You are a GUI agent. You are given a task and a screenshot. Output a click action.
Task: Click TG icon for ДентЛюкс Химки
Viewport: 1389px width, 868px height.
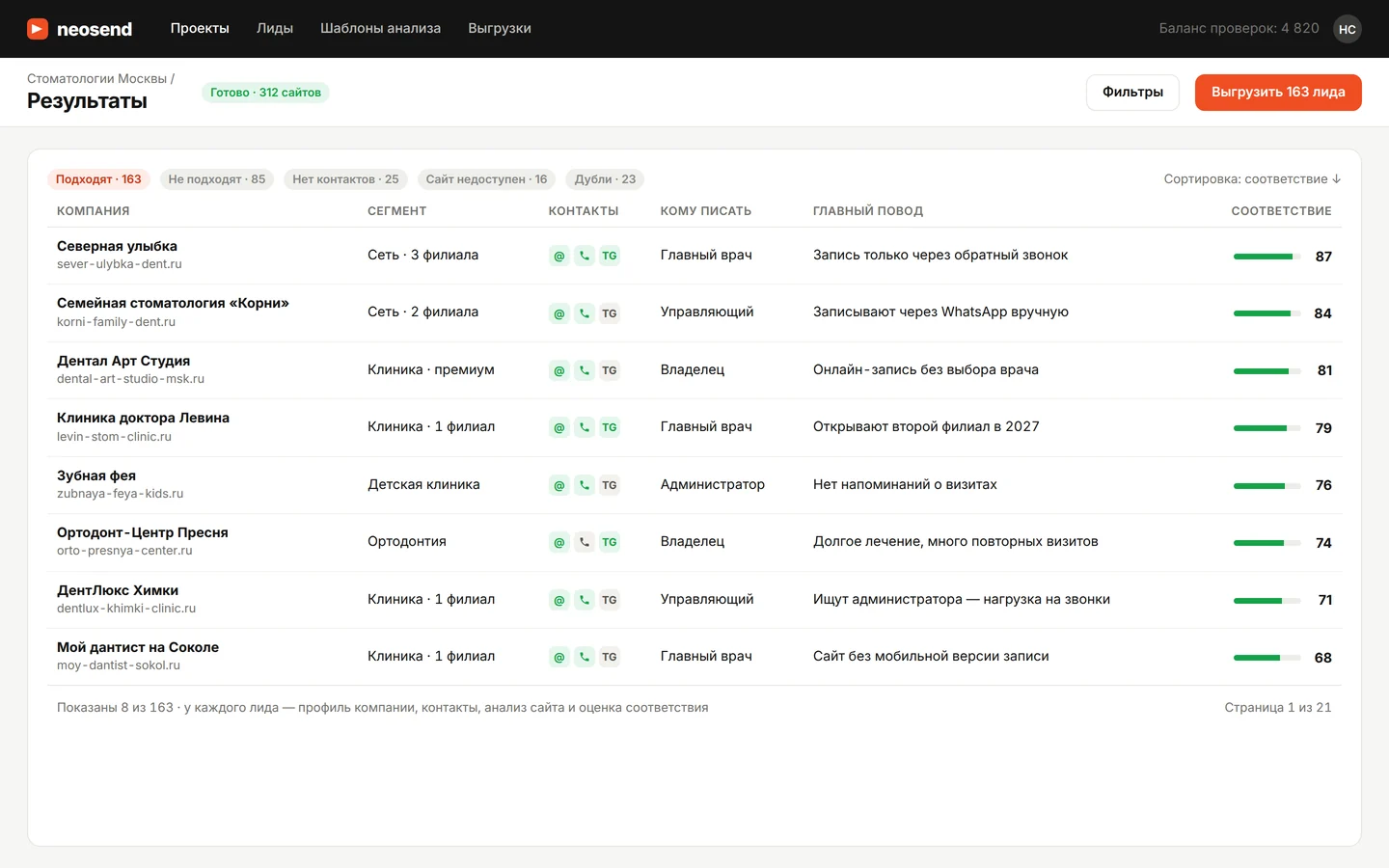click(610, 600)
